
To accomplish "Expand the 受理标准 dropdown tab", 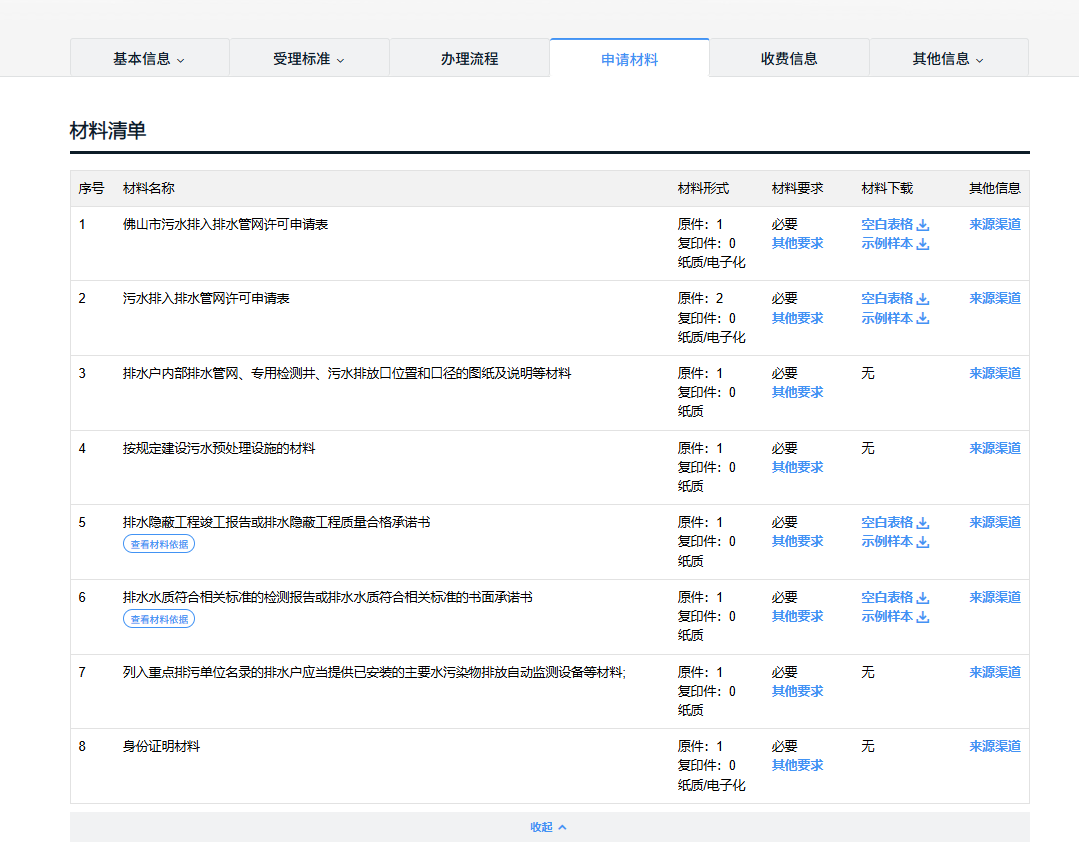I will point(309,59).
